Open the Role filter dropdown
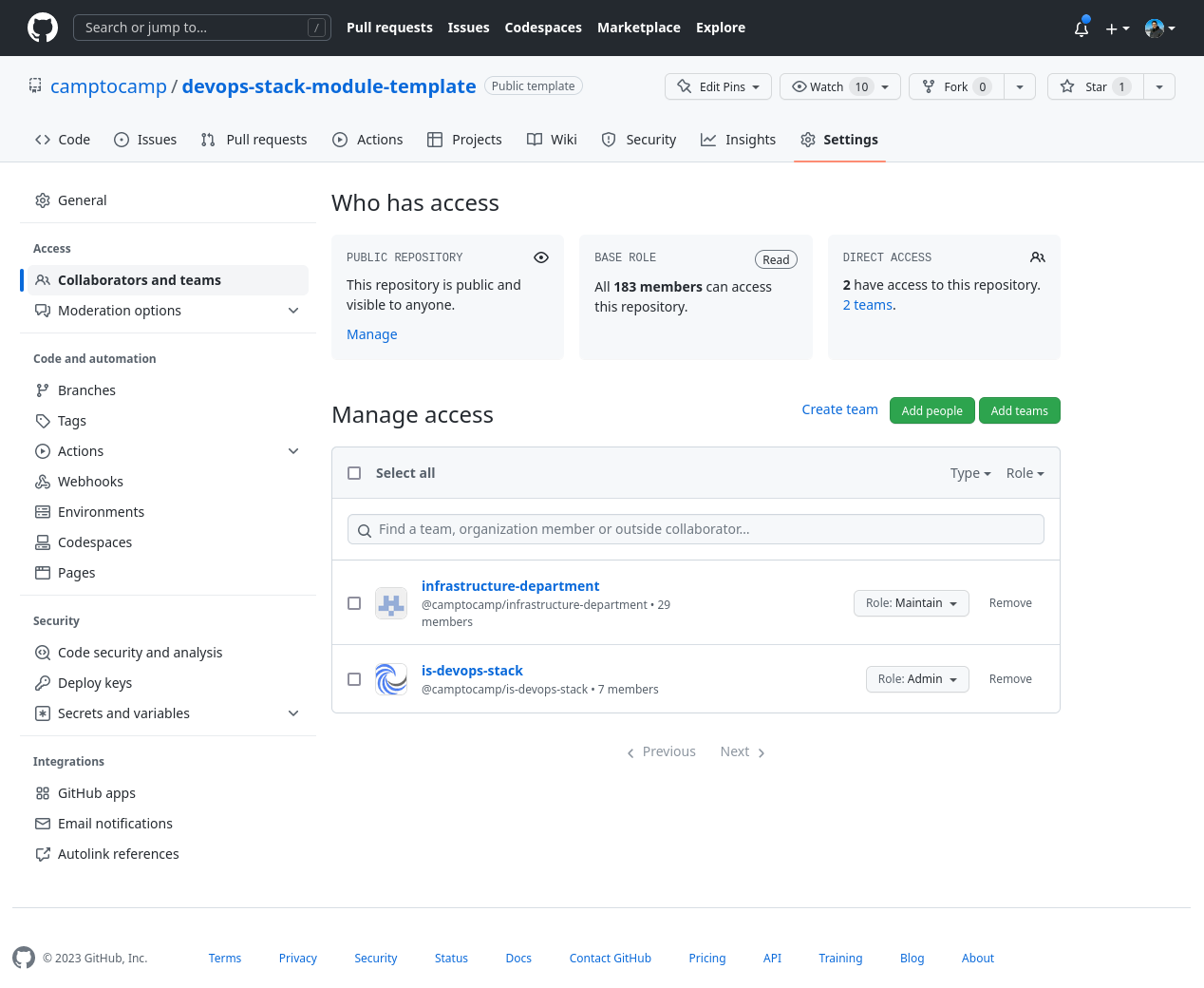This screenshot has height=988, width=1204. click(x=1025, y=473)
